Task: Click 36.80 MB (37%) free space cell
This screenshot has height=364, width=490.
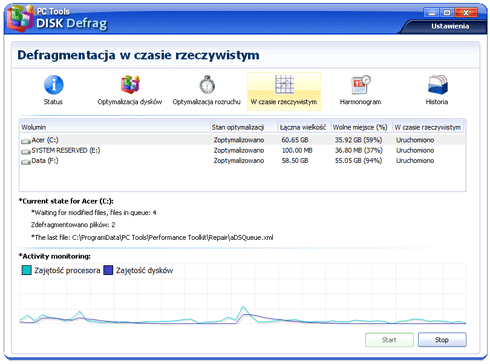Action: click(x=358, y=150)
